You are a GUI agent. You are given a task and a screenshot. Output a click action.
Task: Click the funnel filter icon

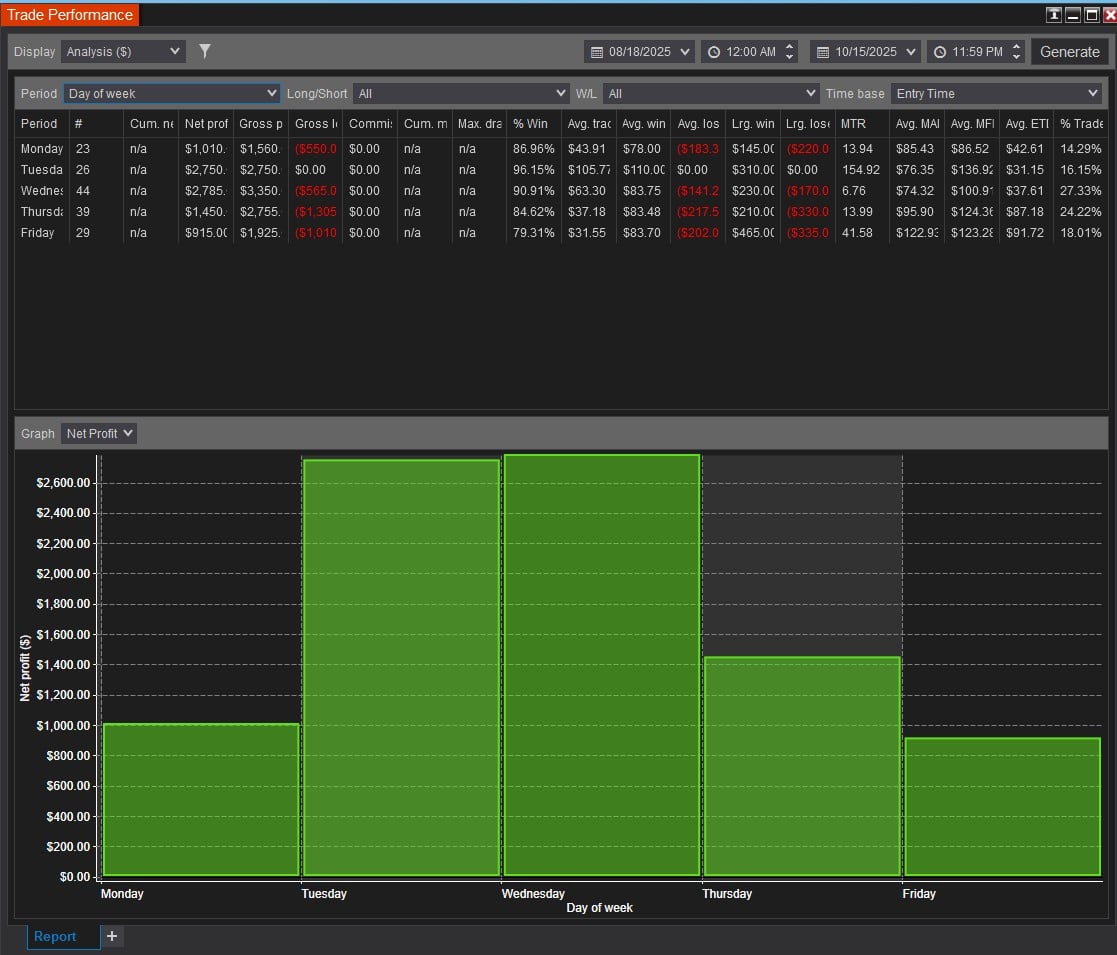(205, 51)
